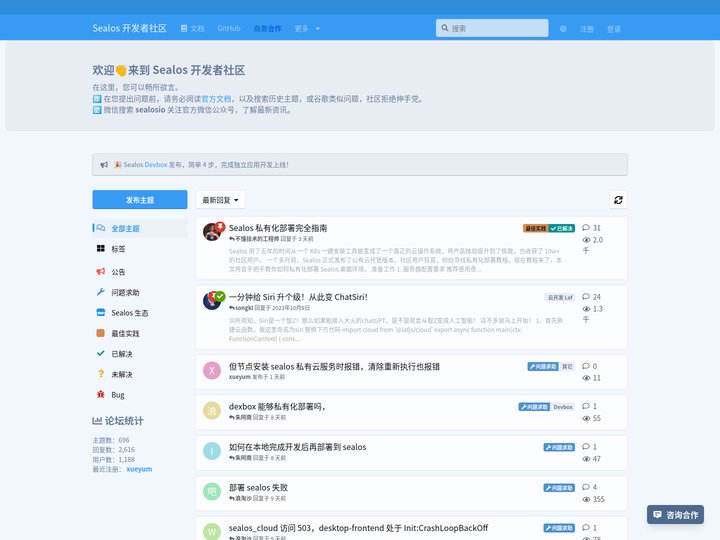Open the 最新回复 sort dropdown
This screenshot has height=540, width=720.
(x=220, y=200)
